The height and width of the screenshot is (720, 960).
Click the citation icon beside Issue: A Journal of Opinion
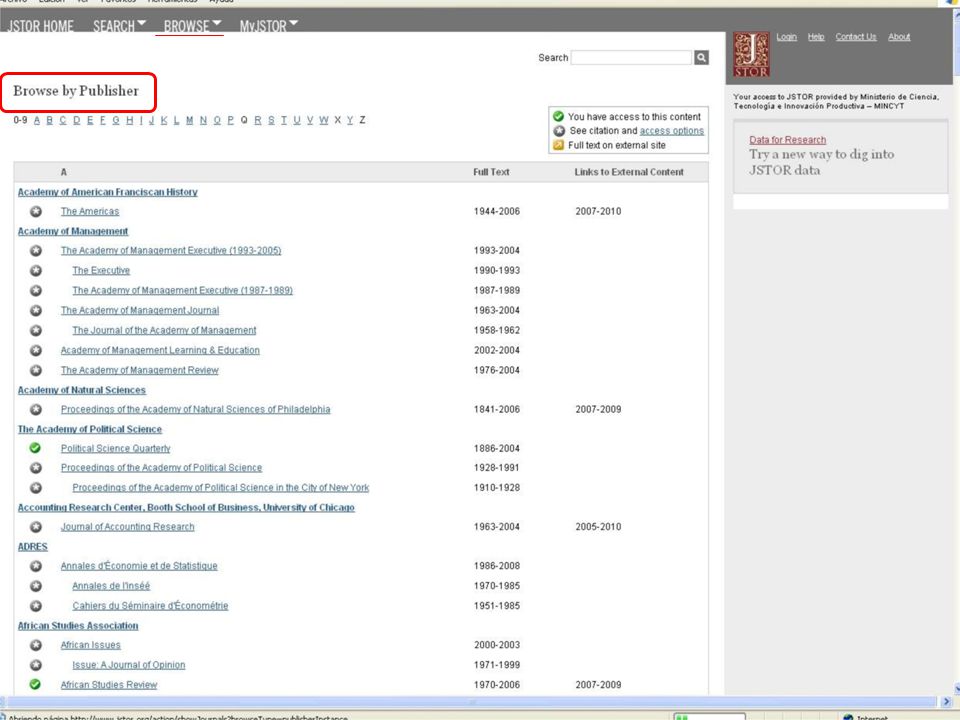[x=36, y=665]
